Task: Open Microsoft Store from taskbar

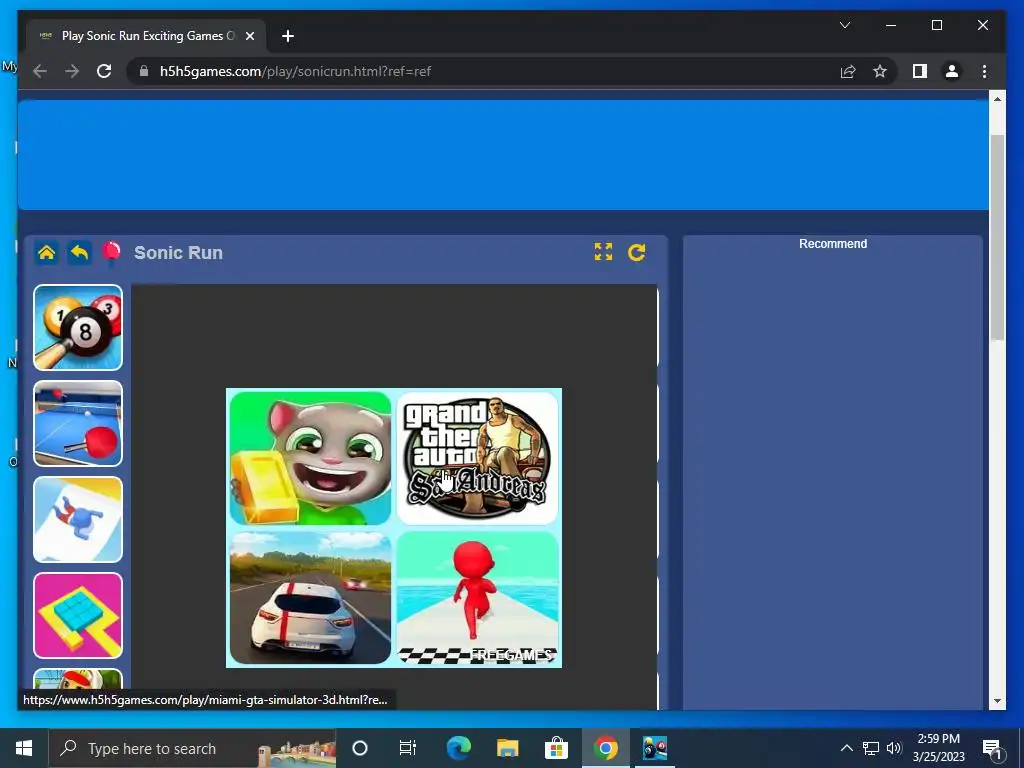Action: pyautogui.click(x=556, y=748)
